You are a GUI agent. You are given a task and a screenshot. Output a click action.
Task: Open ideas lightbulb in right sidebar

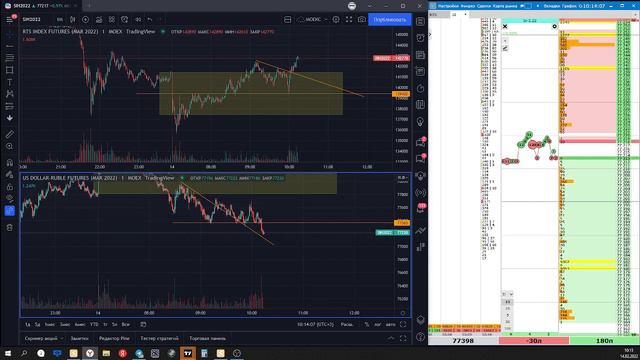[x=420, y=122]
